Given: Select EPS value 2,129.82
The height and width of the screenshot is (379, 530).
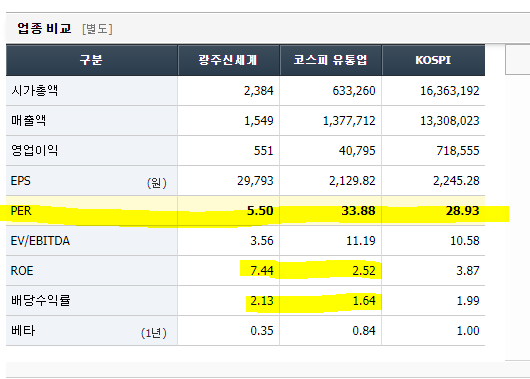Looking at the screenshot, I should pyautogui.click(x=352, y=181).
